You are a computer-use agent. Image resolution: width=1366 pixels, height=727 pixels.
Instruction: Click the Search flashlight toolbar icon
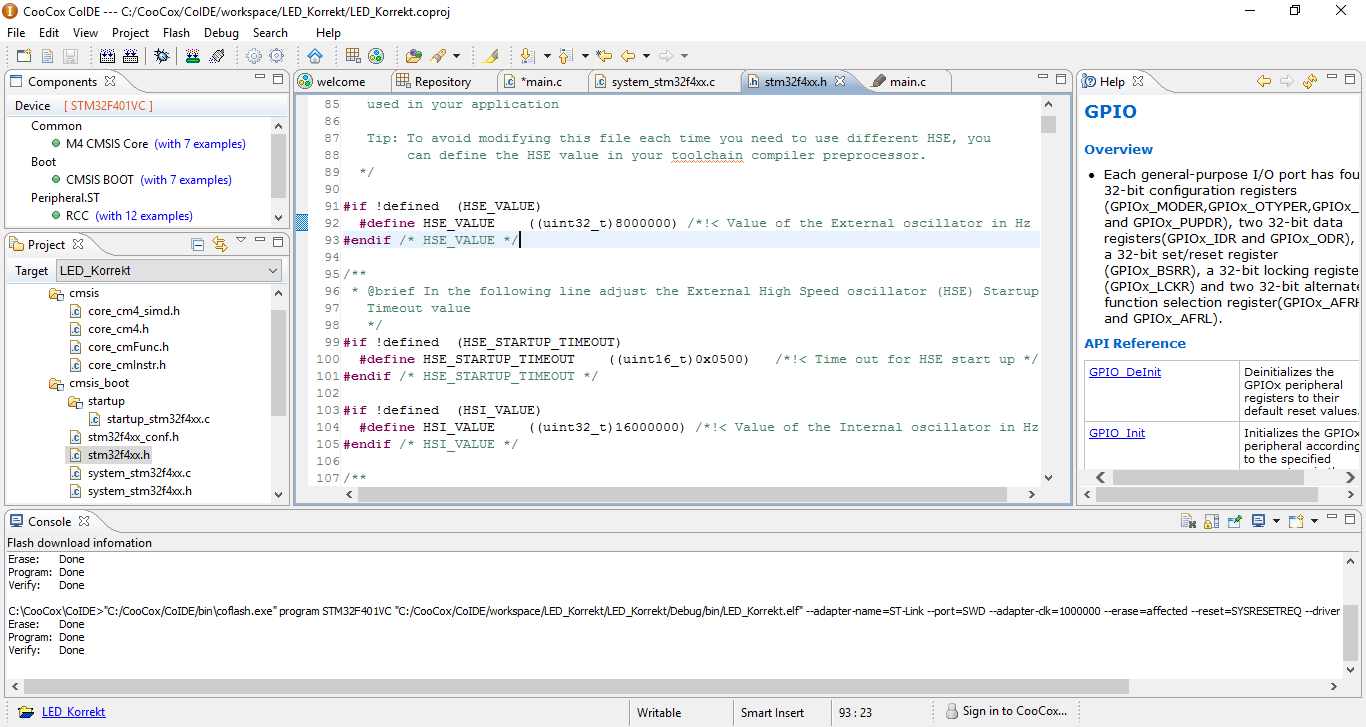[437, 56]
